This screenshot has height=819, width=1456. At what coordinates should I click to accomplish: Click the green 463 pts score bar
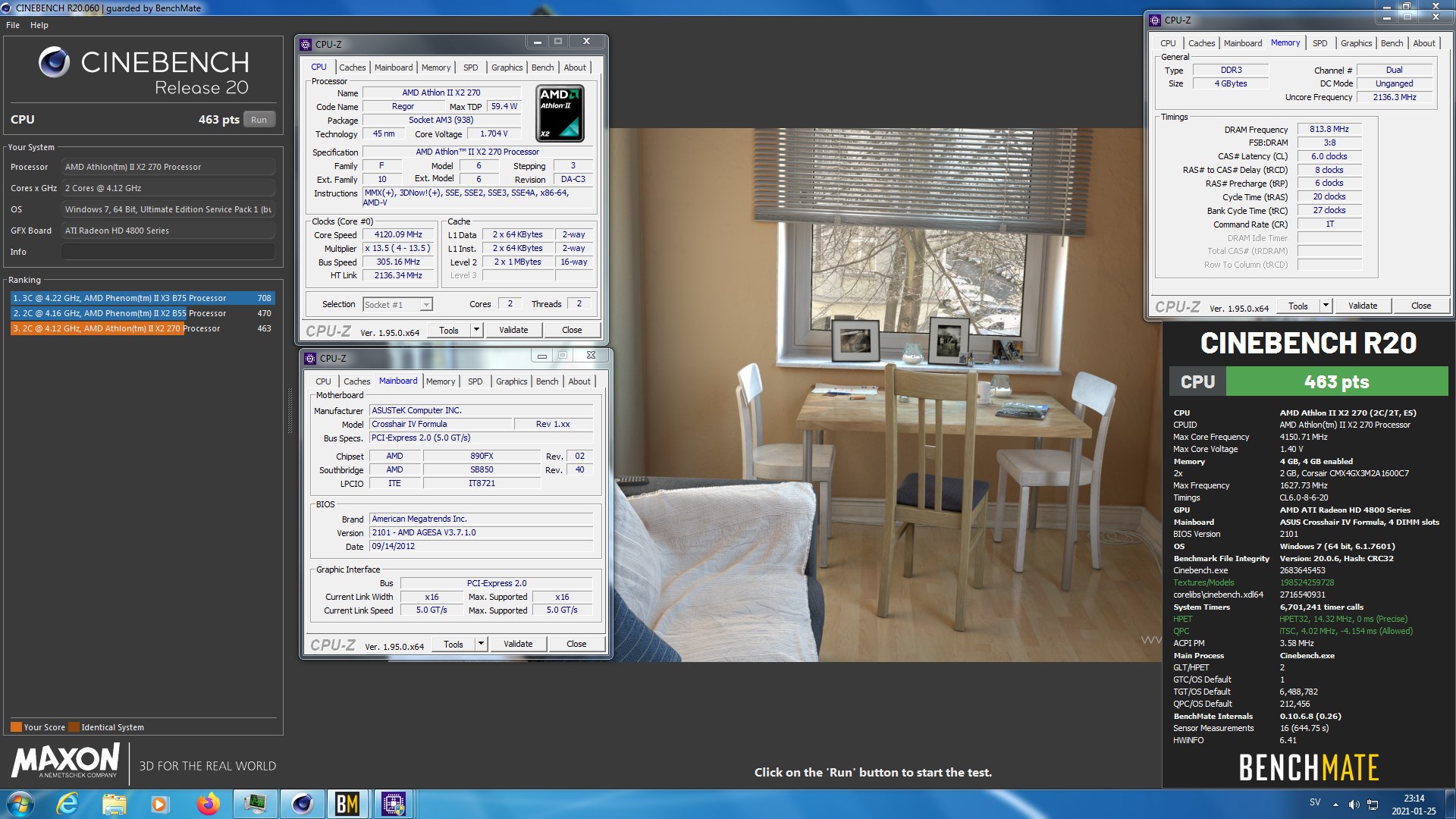click(x=1336, y=381)
